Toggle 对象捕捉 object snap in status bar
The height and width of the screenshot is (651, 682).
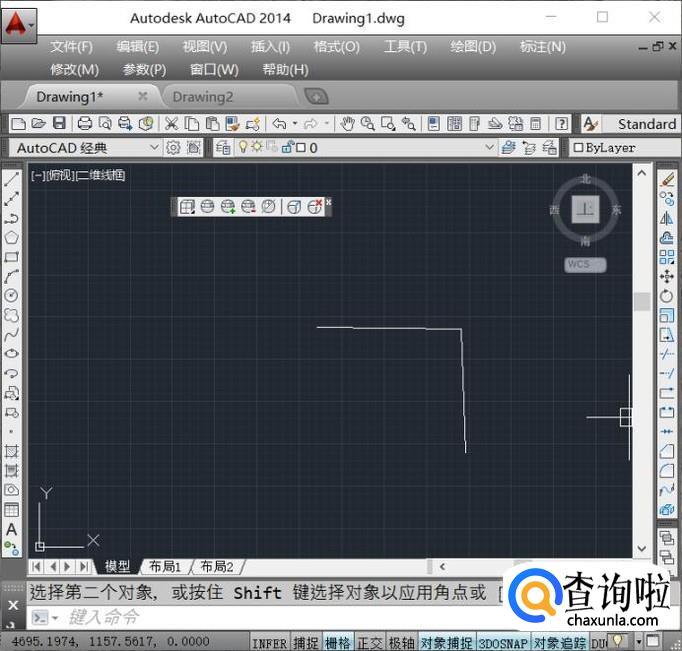[x=446, y=643]
